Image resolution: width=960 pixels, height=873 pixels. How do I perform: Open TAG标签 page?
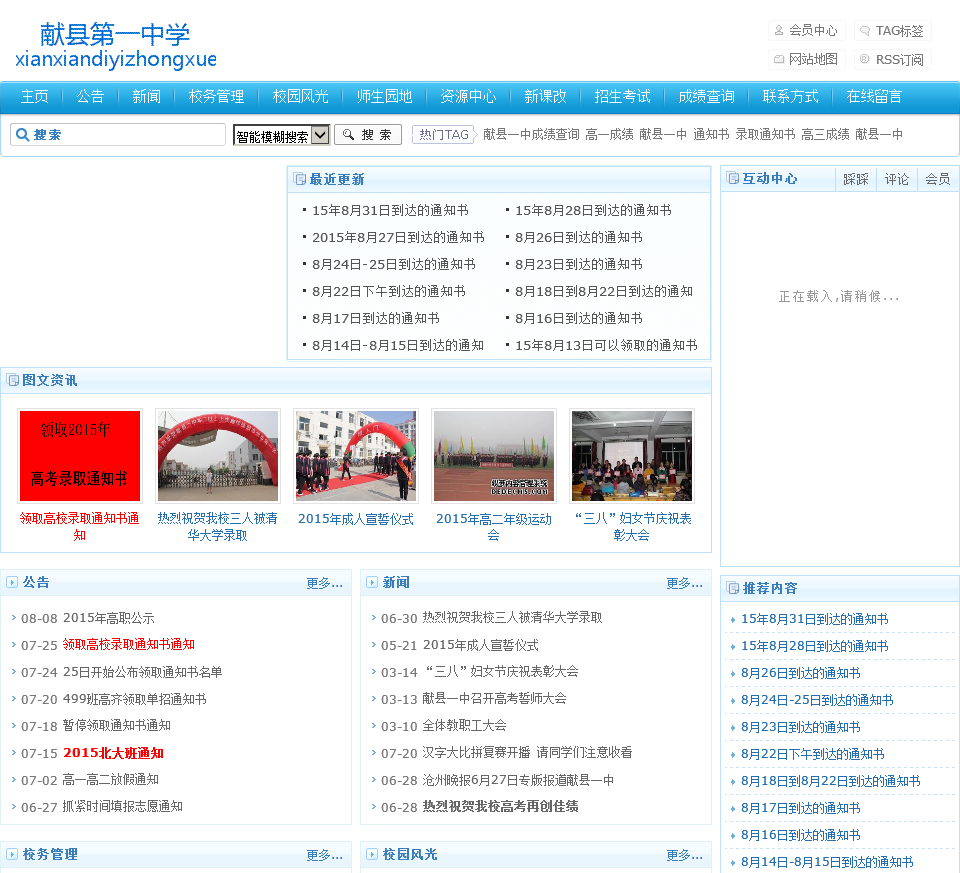click(x=892, y=30)
